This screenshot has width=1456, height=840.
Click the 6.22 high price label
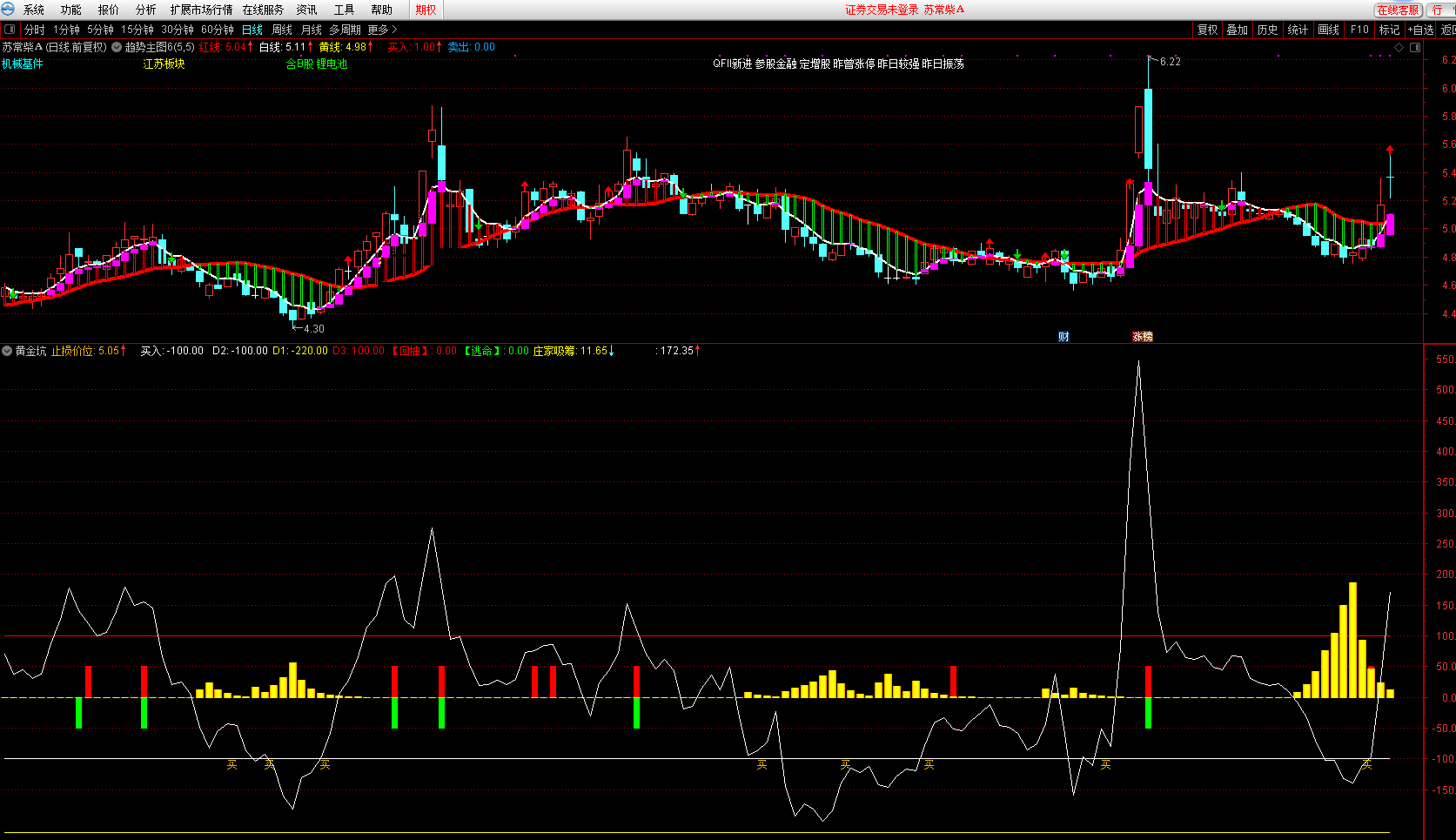click(1171, 62)
